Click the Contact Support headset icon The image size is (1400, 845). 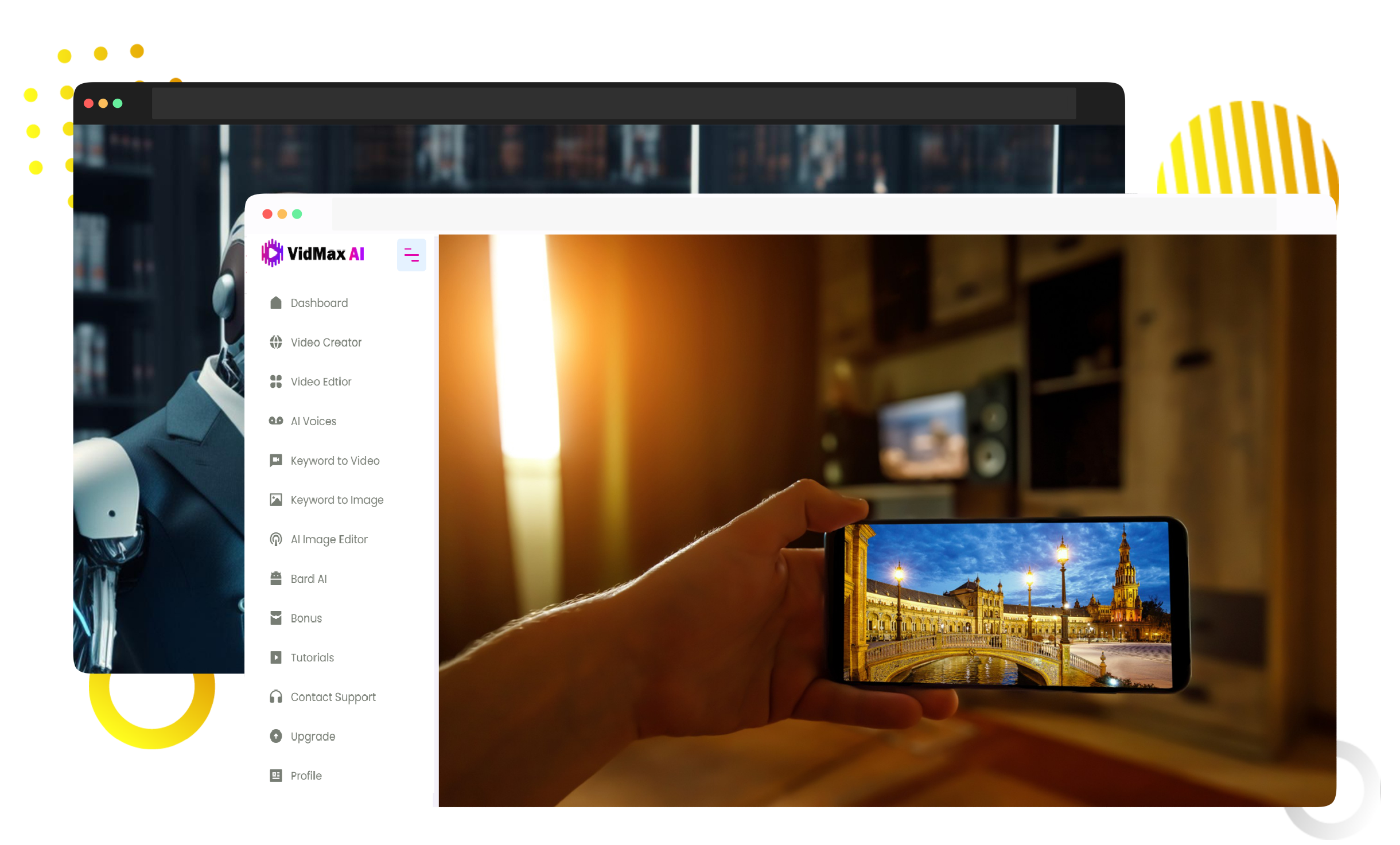coord(275,697)
